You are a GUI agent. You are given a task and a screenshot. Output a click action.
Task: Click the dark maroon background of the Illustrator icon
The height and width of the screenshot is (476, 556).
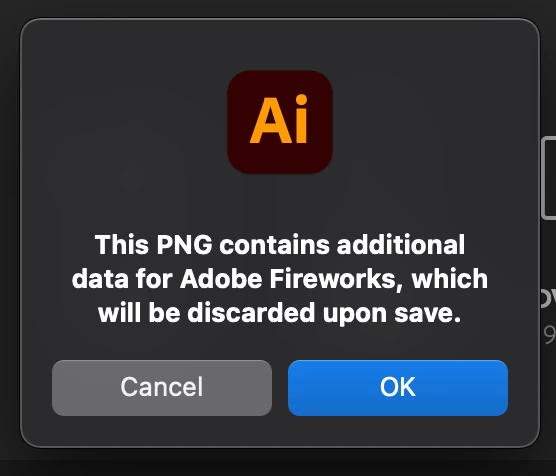(280, 158)
